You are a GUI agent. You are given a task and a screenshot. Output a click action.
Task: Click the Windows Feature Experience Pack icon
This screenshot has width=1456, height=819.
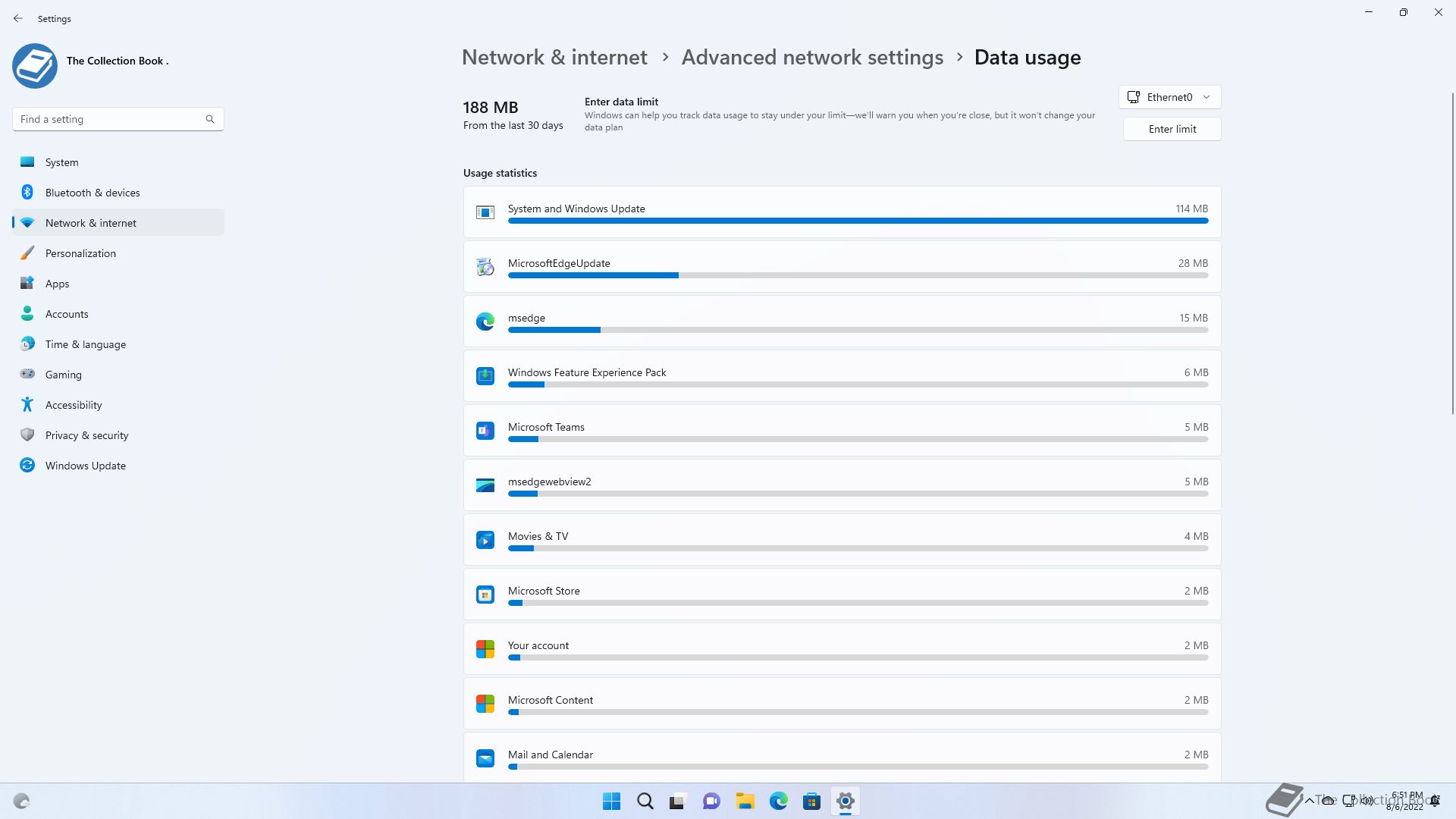click(x=485, y=376)
